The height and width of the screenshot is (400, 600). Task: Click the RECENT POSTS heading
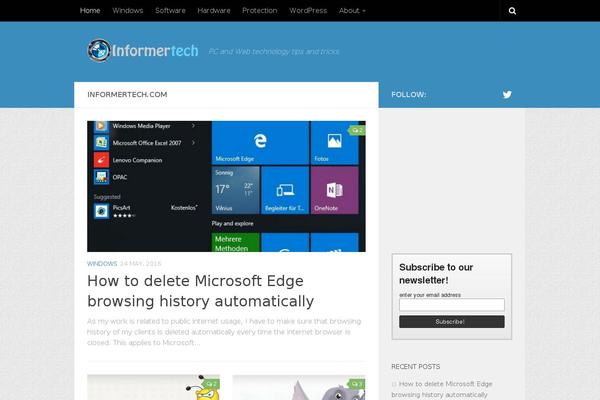[416, 367]
